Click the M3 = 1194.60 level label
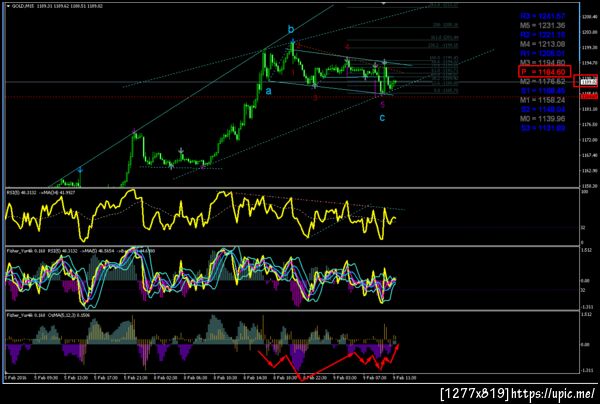The image size is (600, 404). 543,63
